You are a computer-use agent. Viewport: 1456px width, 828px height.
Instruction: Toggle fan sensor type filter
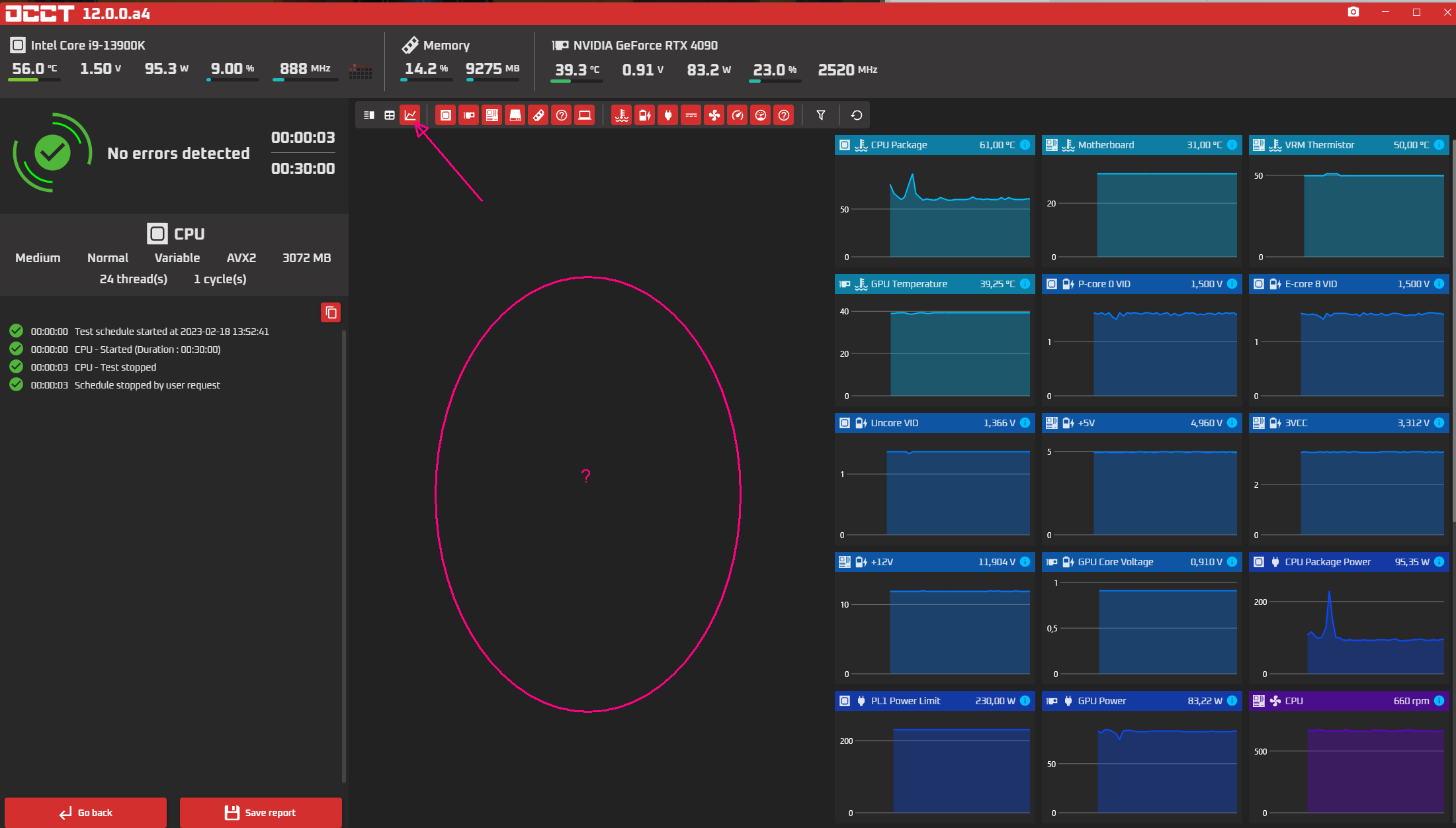tap(714, 115)
